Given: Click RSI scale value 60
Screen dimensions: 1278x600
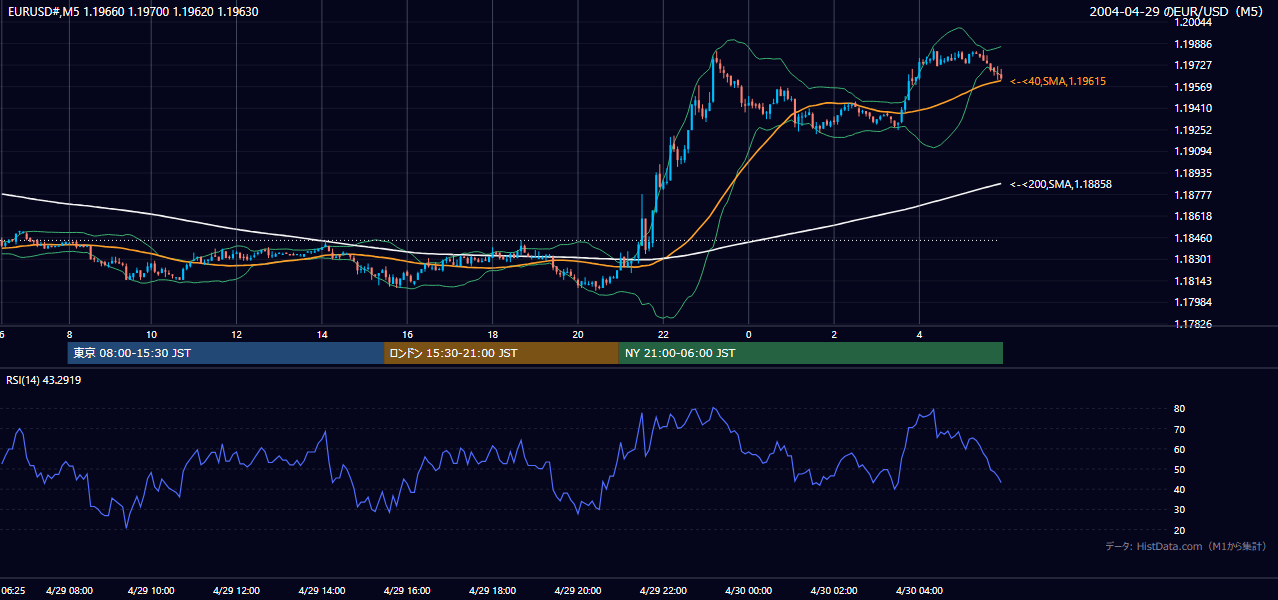Looking at the screenshot, I should 1180,449.
